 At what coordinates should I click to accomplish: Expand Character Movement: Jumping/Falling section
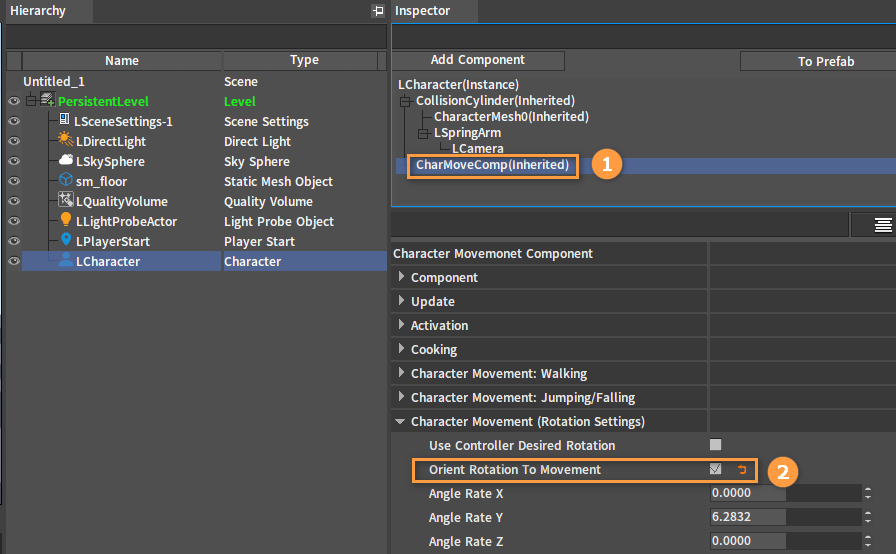coord(401,396)
